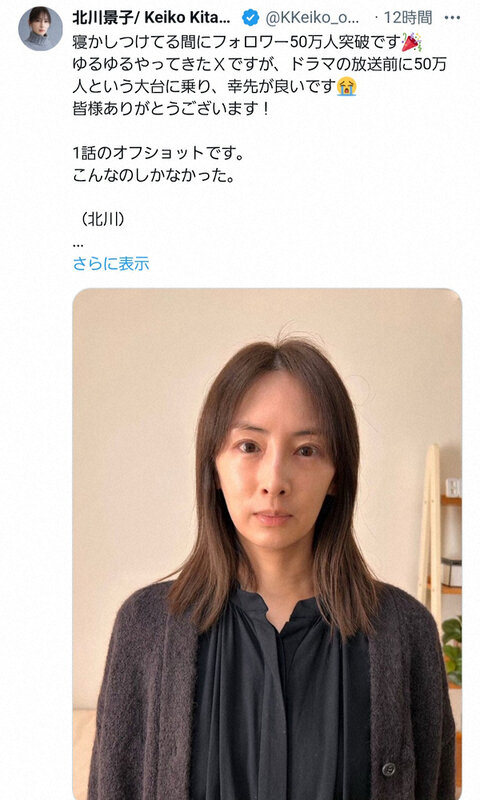Click the crying face emoji

(x=347, y=86)
